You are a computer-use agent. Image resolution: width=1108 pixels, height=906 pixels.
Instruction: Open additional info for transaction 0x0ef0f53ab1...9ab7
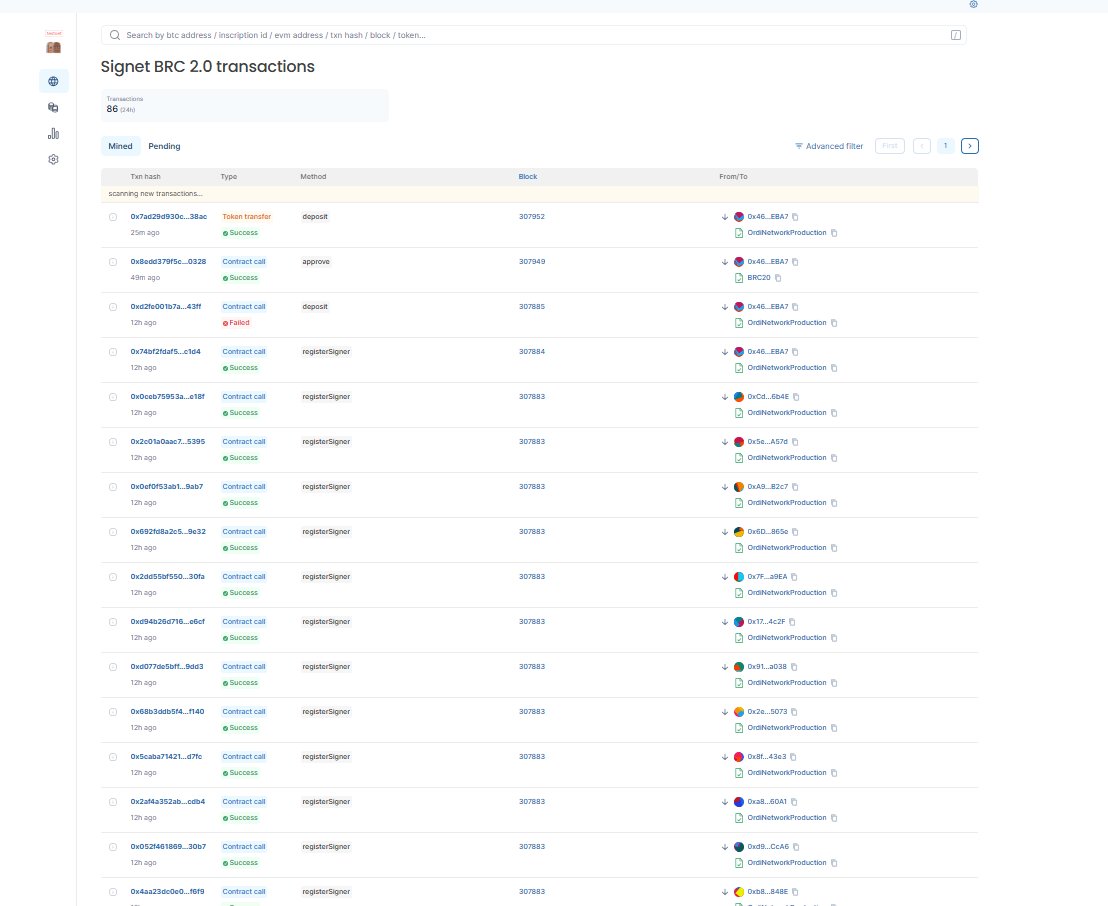tap(113, 487)
